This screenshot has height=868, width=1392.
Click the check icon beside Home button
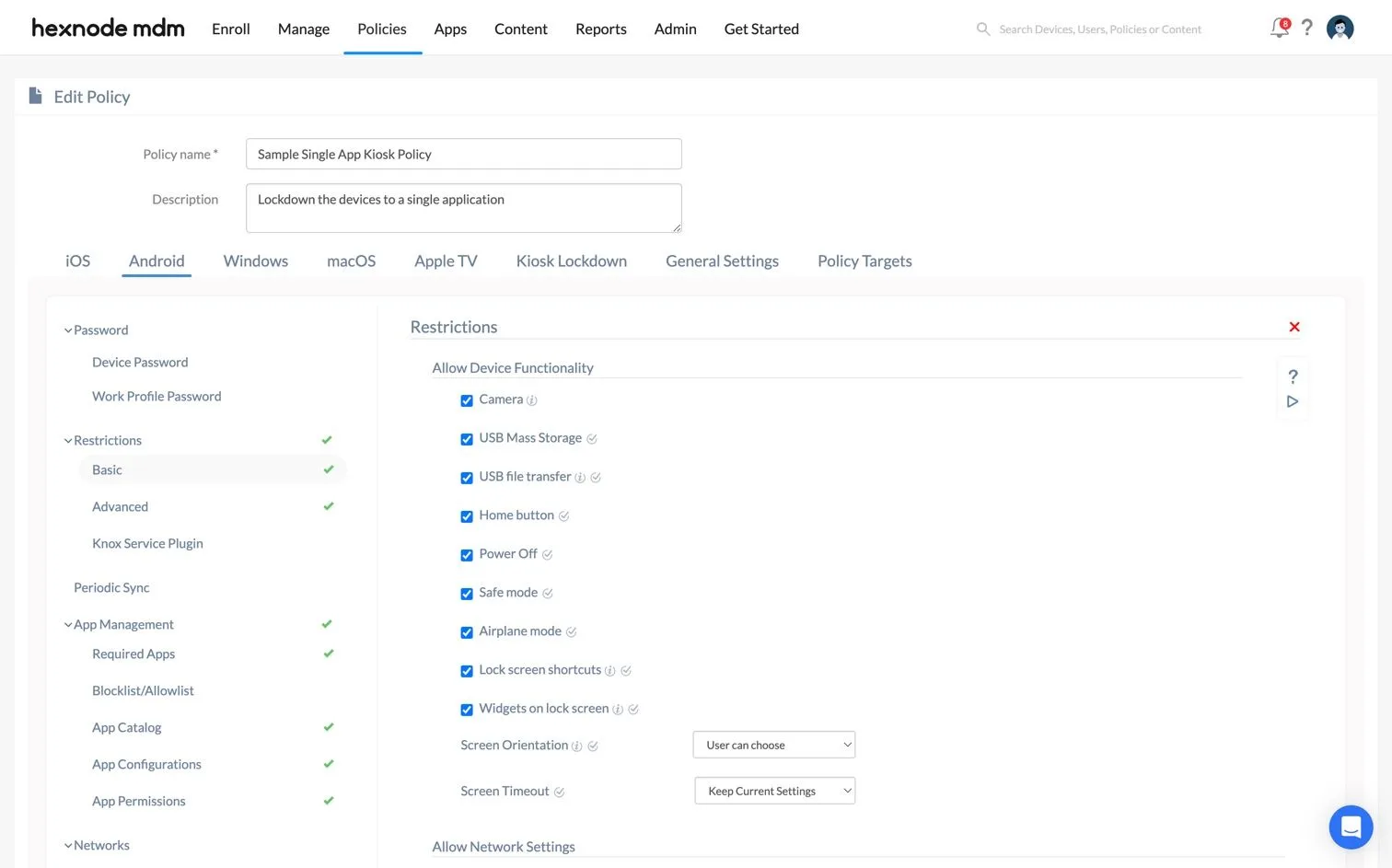564,516
